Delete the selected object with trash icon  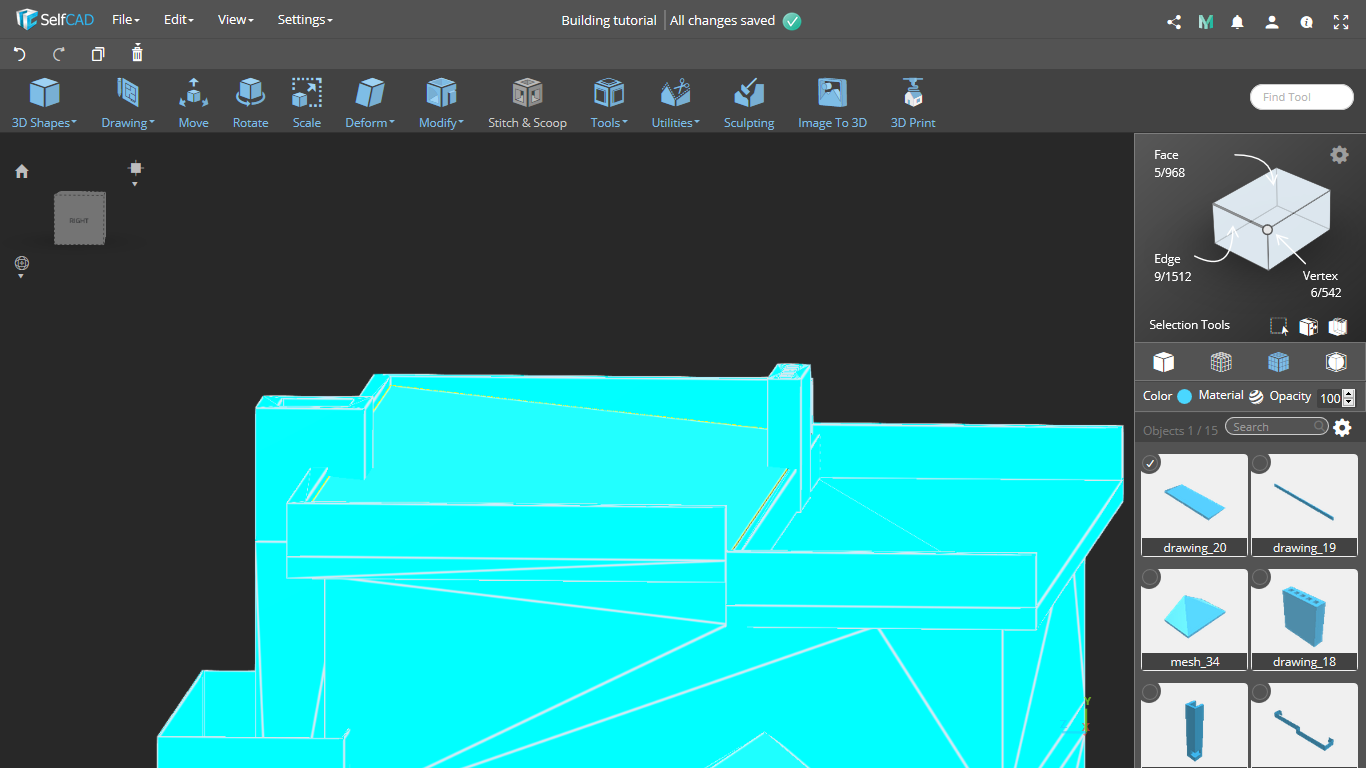pyautogui.click(x=137, y=53)
